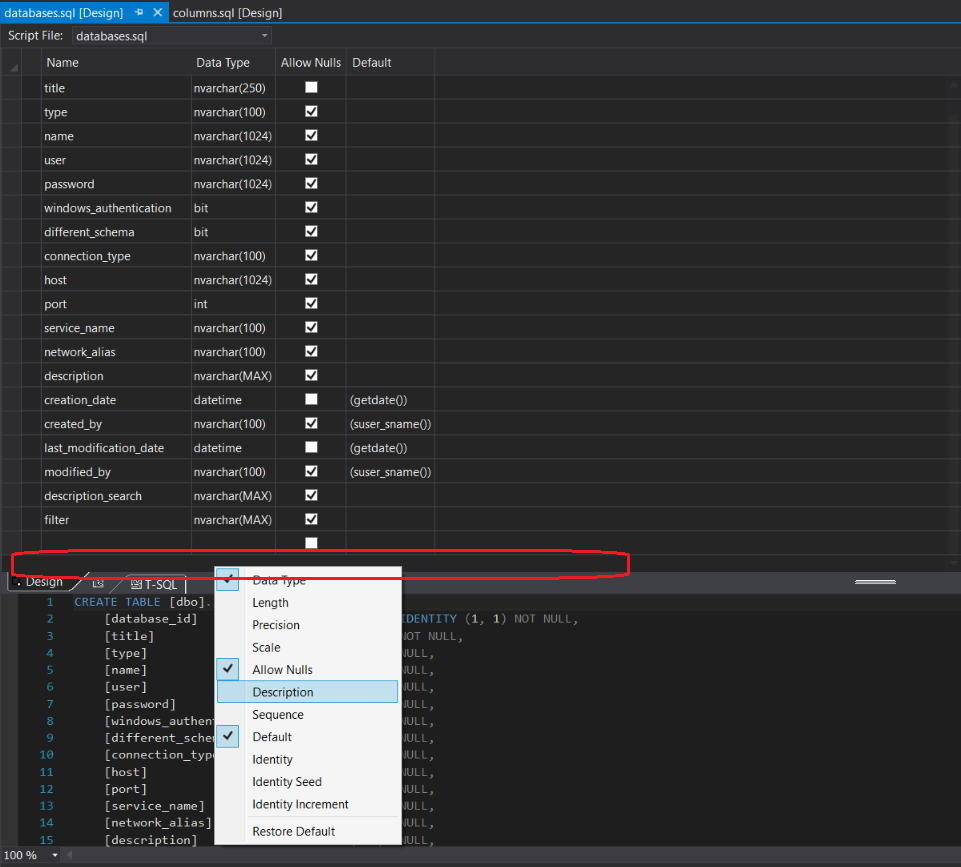Uncheck Allow Nulls for host column
This screenshot has width=961, height=867.
point(311,279)
